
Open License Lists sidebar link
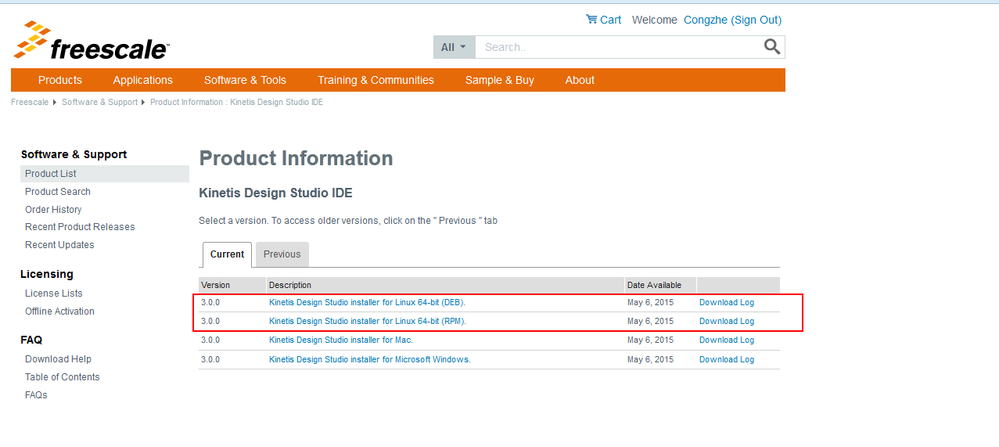point(54,294)
